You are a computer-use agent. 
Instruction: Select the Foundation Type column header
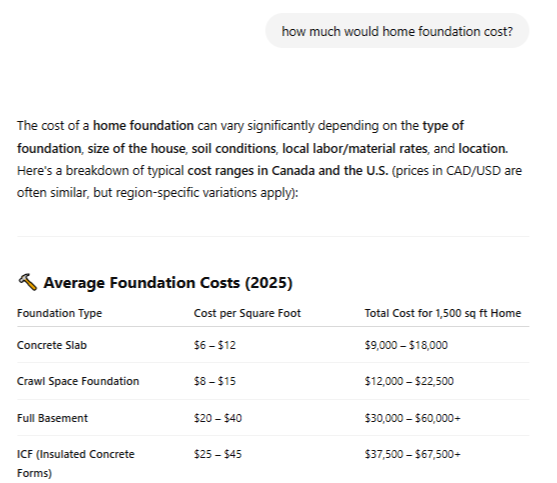59,313
